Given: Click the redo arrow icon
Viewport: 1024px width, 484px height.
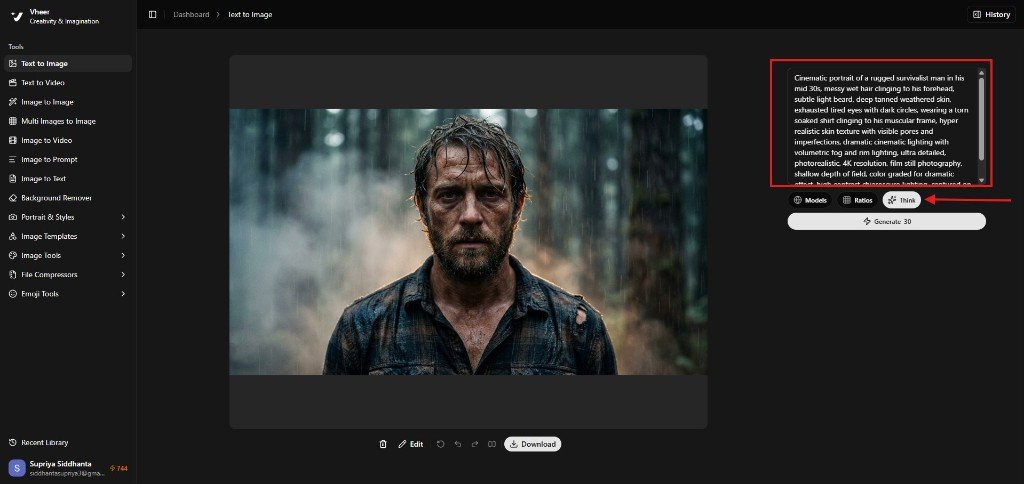Looking at the screenshot, I should pos(475,444).
